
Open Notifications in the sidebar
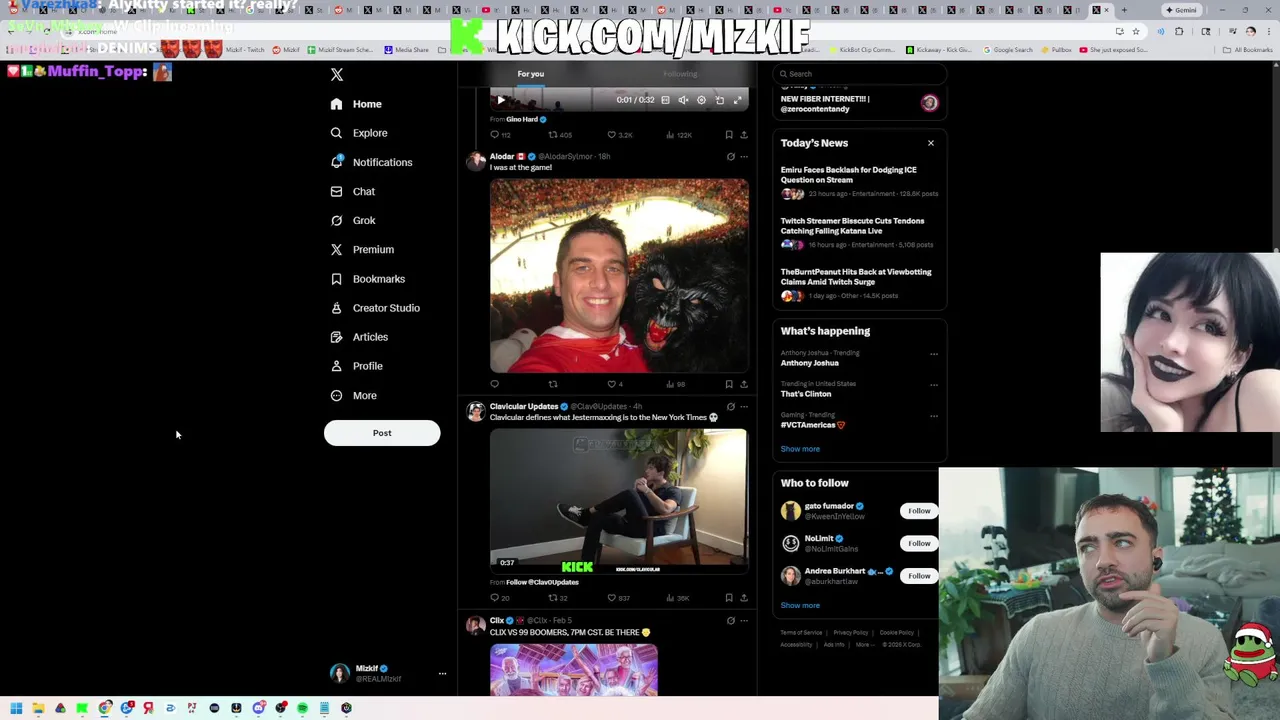click(371, 162)
